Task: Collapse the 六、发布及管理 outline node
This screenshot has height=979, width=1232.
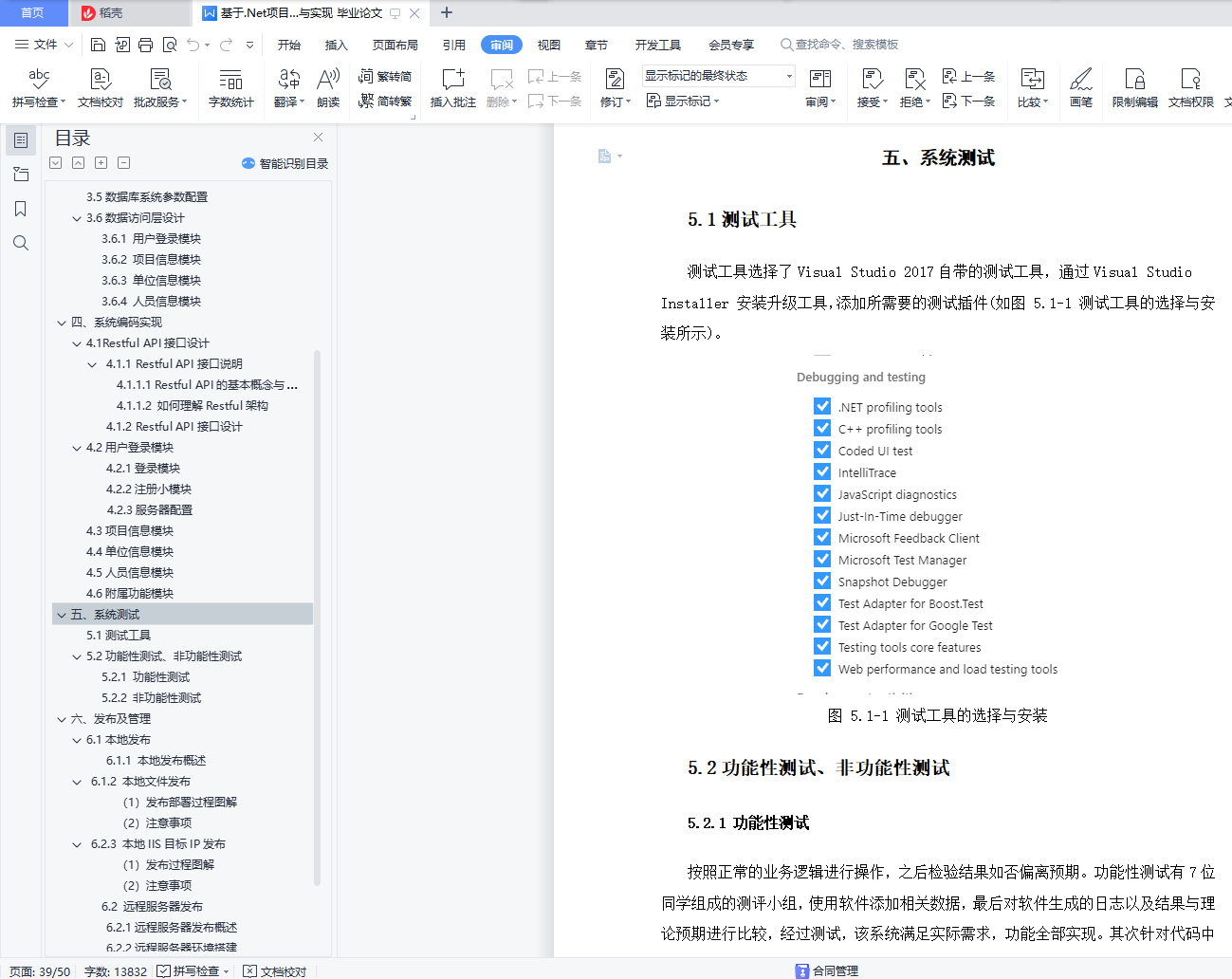Action: (63, 719)
